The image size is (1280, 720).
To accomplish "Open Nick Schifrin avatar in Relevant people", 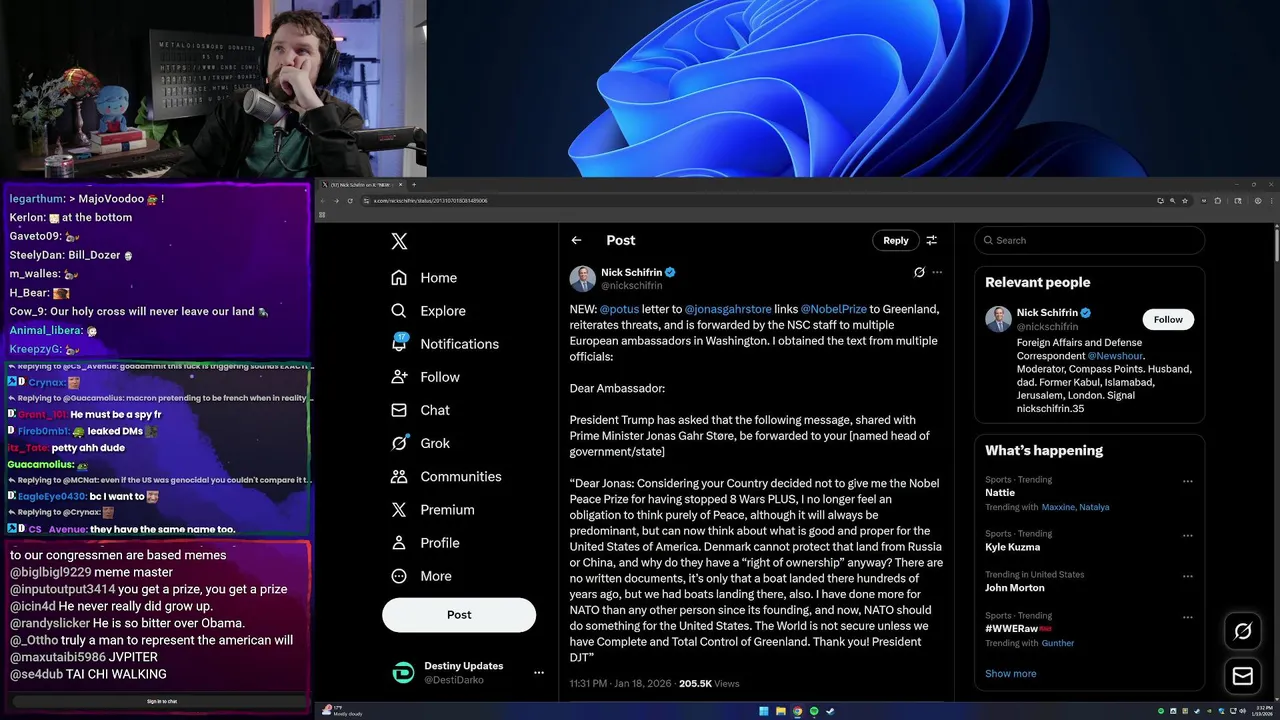I will 998,319.
